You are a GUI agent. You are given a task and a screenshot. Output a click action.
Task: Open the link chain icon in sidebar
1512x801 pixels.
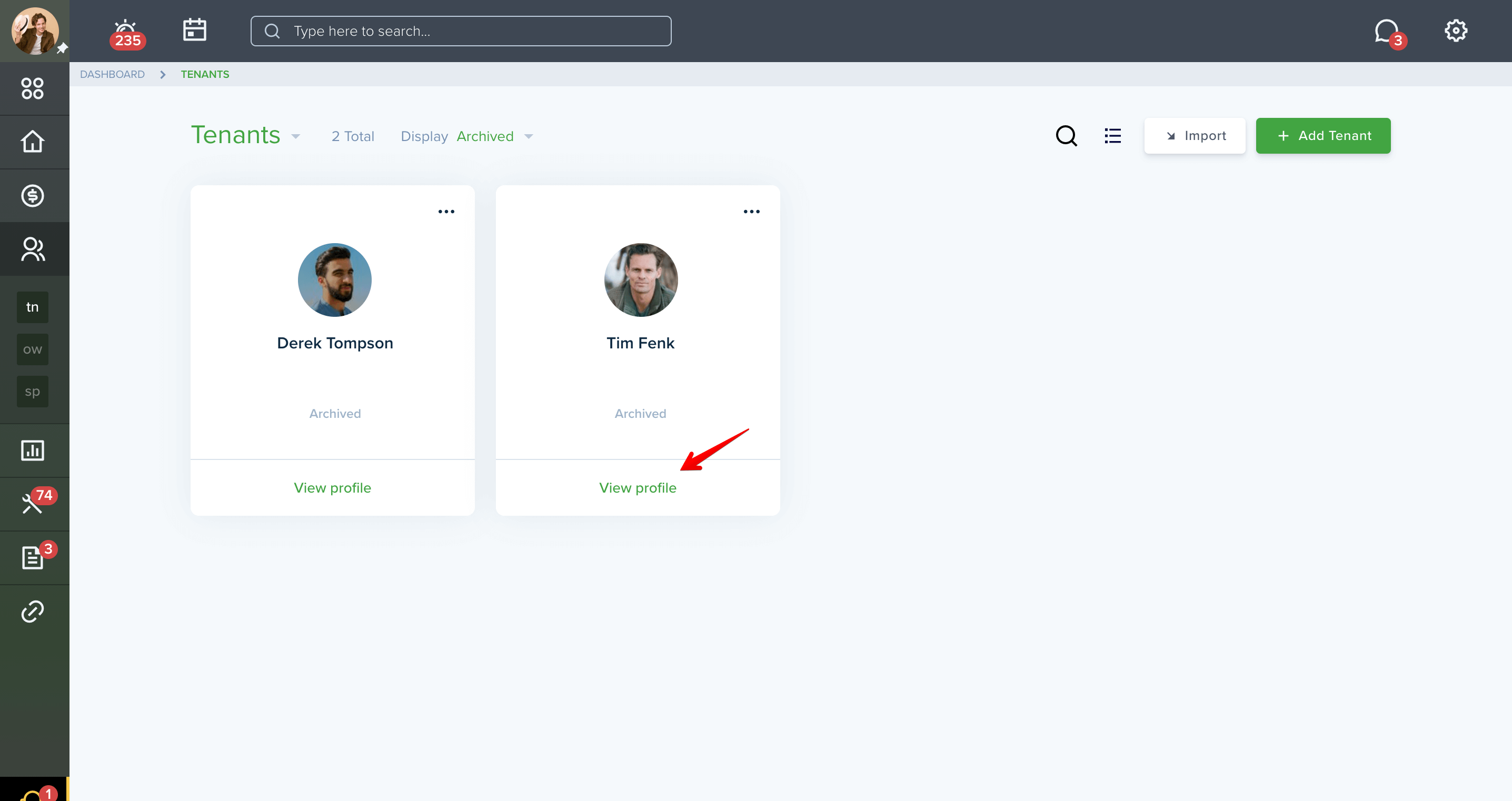32,612
